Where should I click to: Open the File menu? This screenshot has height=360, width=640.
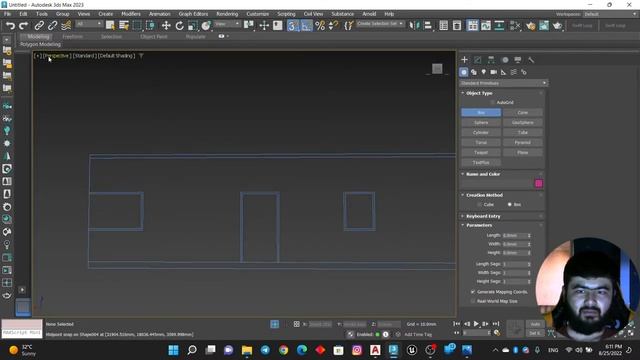tap(7, 14)
